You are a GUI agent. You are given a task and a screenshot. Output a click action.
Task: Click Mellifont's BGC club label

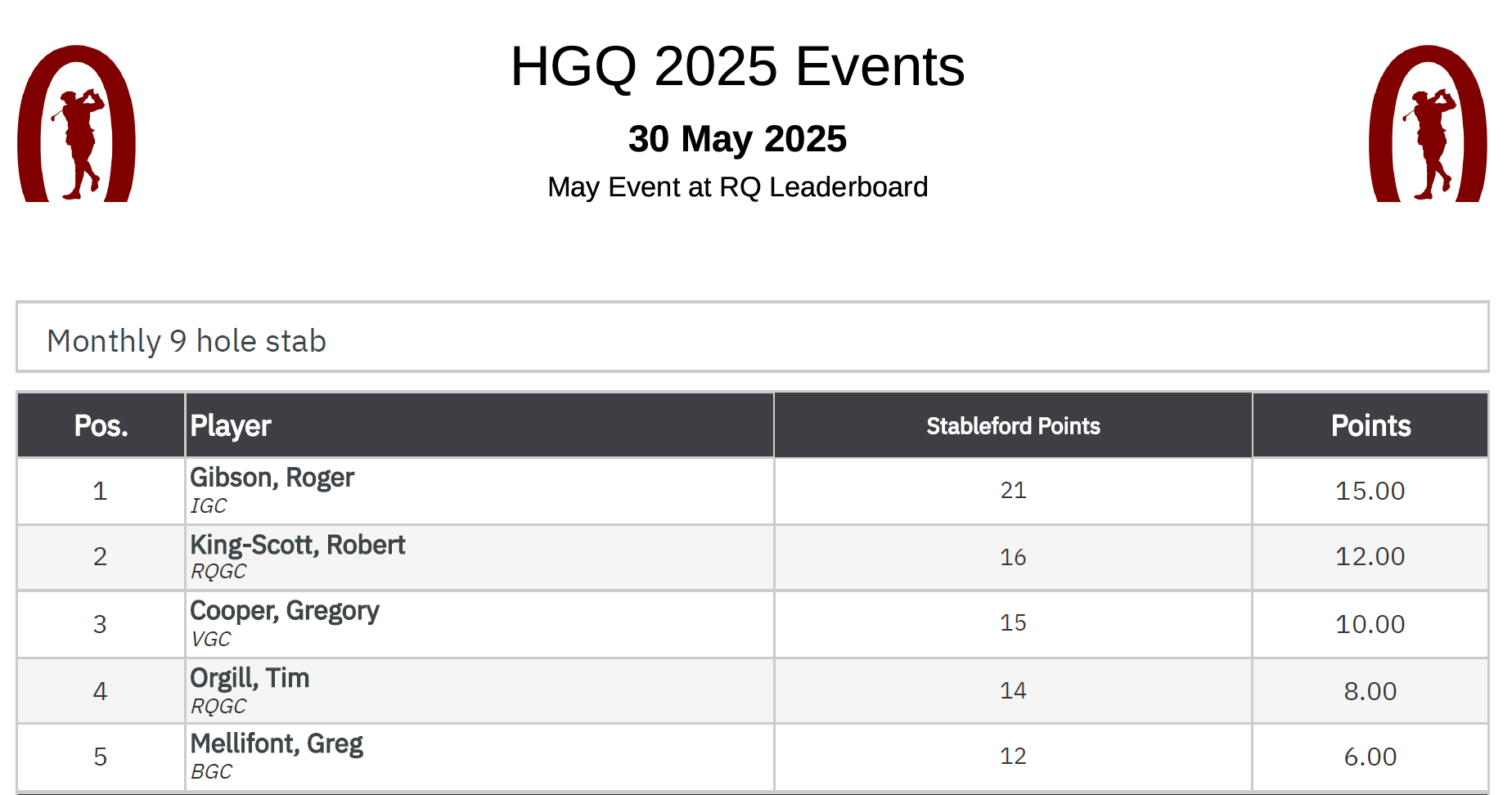click(211, 772)
